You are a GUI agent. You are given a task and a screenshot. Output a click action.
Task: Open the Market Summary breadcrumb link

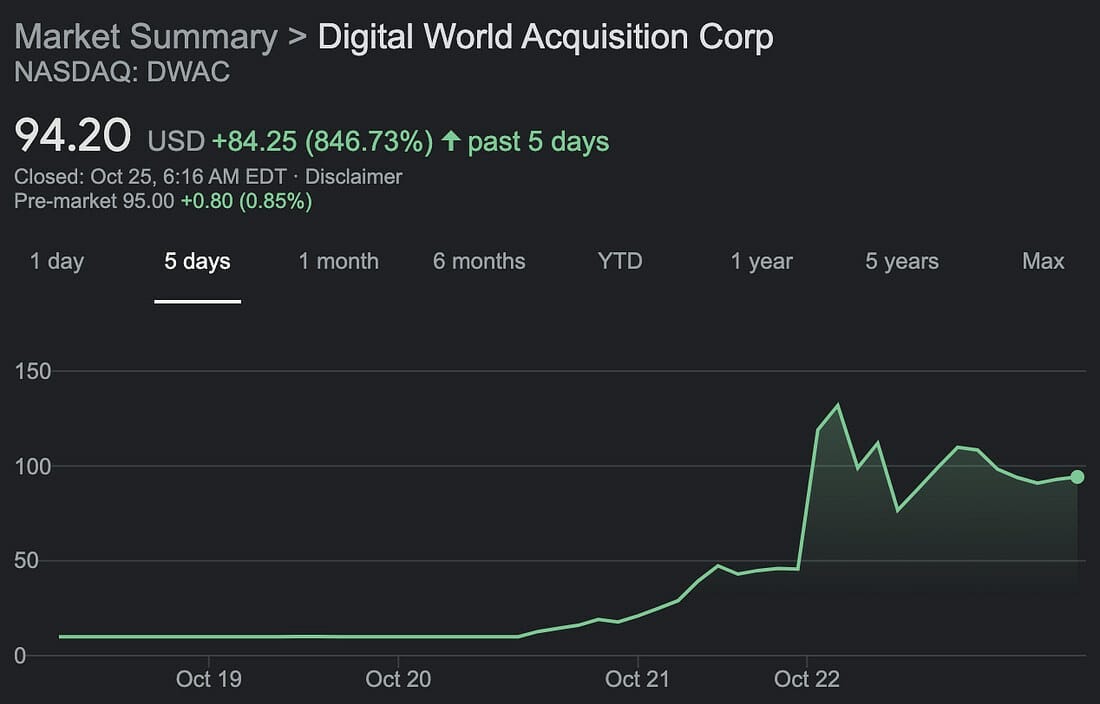pyautogui.click(x=146, y=36)
